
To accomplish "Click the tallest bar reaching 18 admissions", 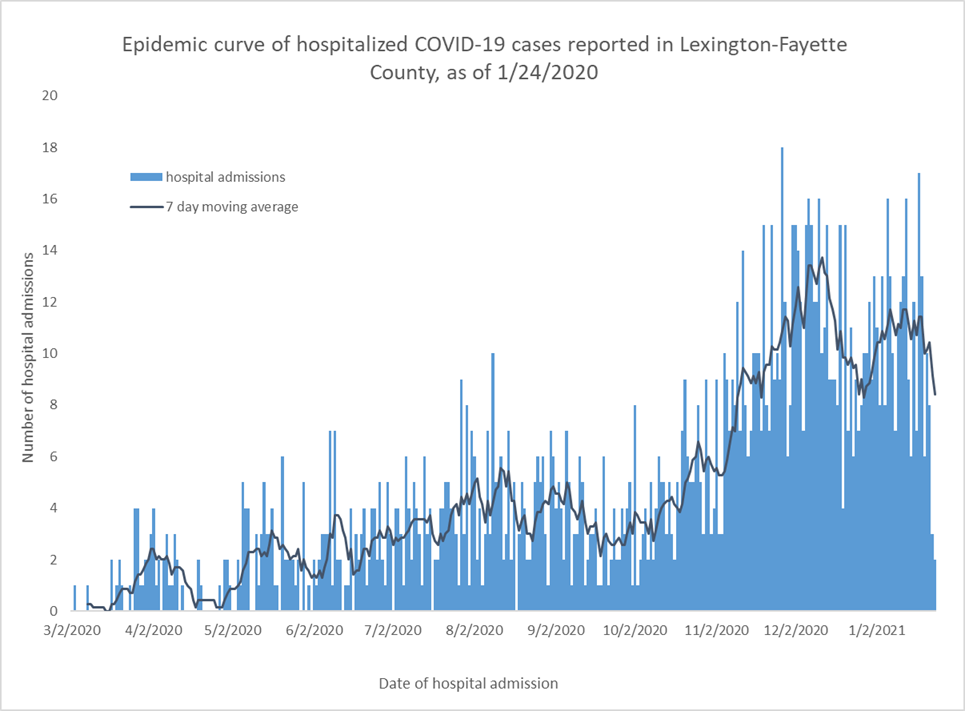I will 782,380.
